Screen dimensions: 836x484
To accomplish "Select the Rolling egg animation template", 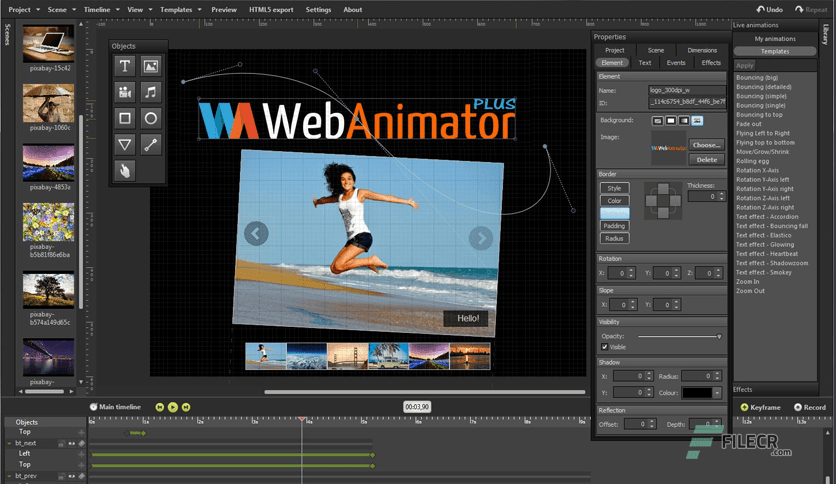I will coord(752,161).
